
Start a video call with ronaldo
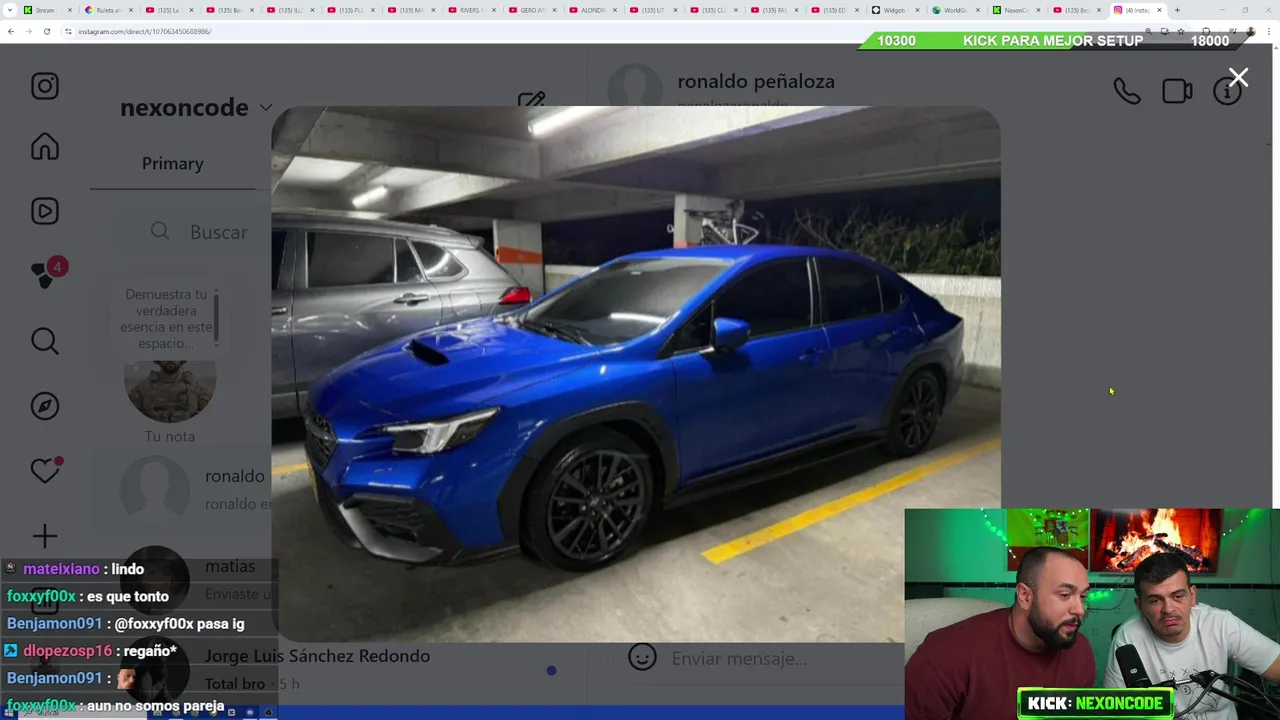[1177, 91]
